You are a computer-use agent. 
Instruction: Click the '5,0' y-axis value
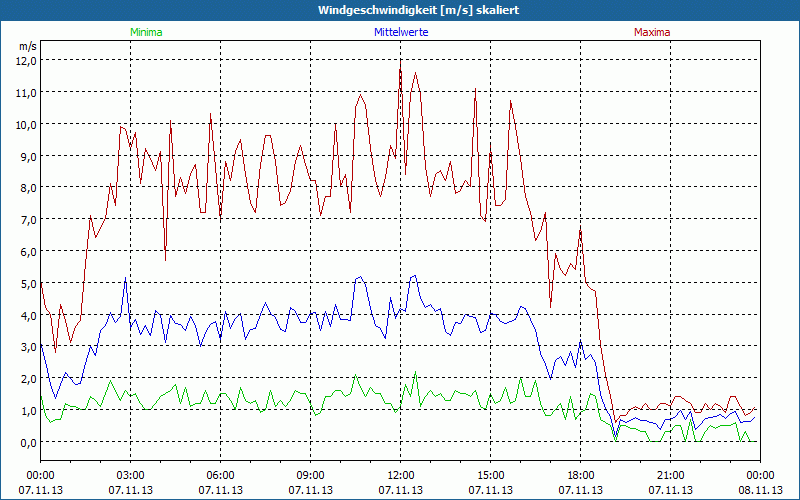pos(30,283)
